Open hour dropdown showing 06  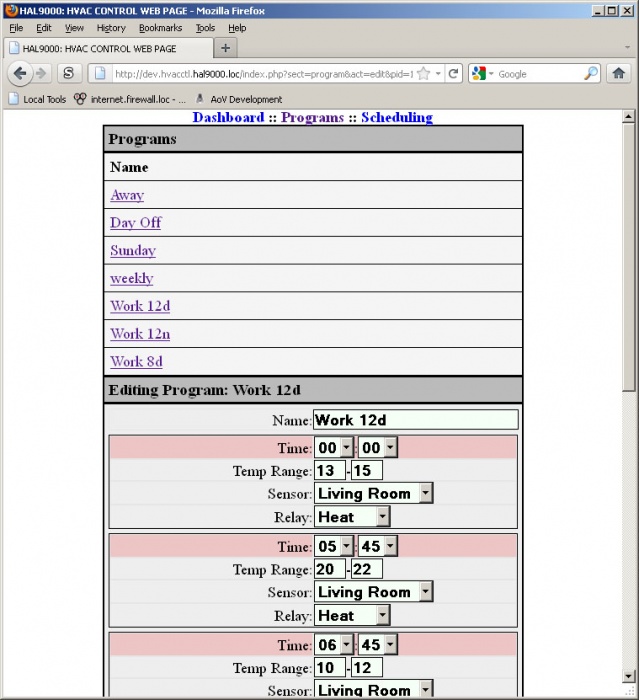pyautogui.click(x=334, y=645)
